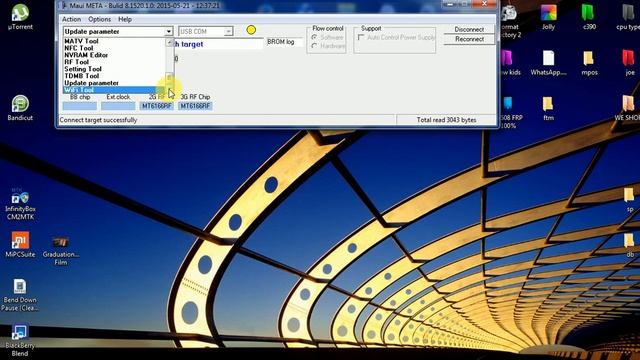
Task: Open the ftm folder
Action: coord(548,109)
